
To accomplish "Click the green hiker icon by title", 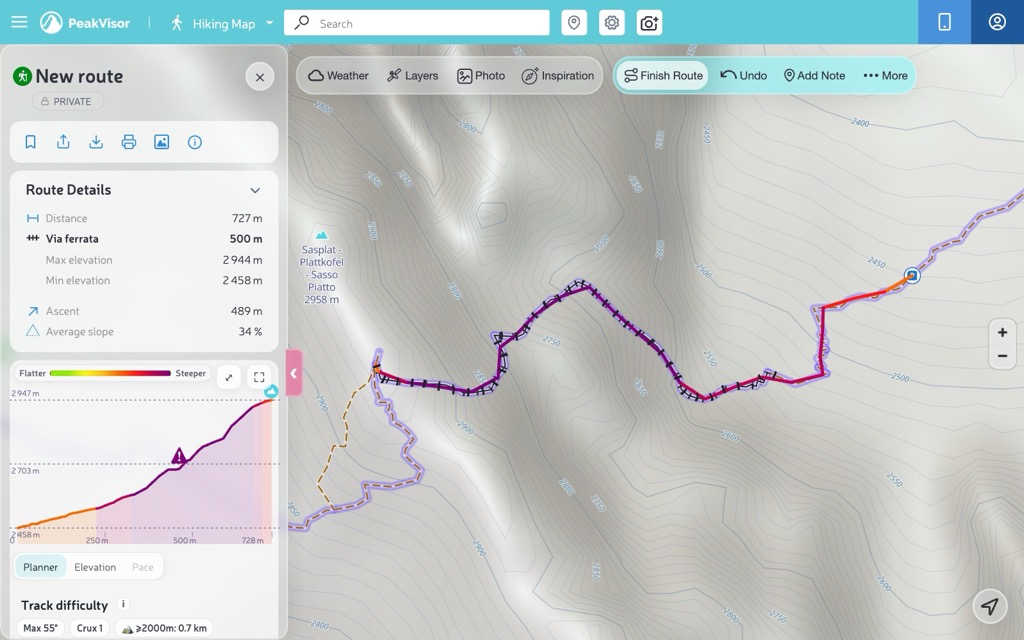I will (22, 76).
